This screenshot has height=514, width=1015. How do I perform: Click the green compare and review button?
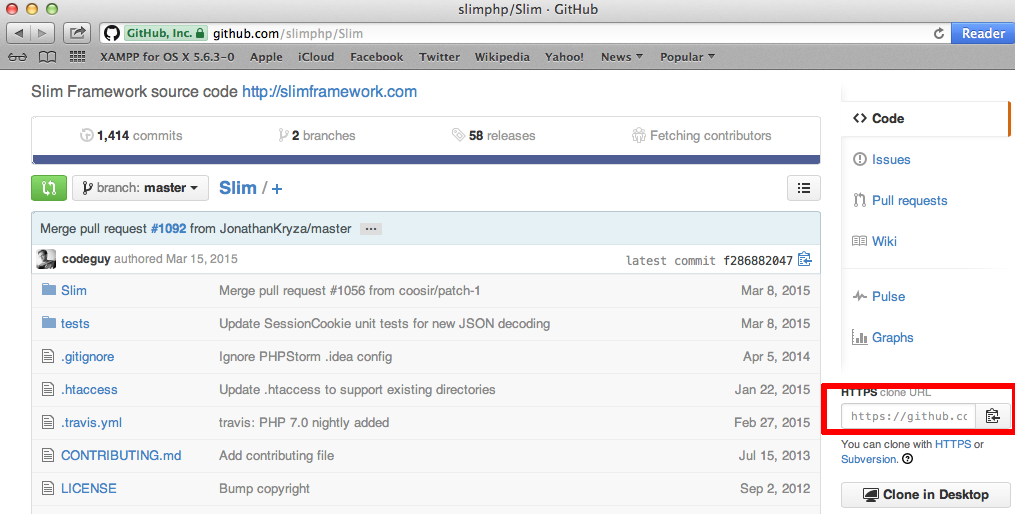point(49,187)
